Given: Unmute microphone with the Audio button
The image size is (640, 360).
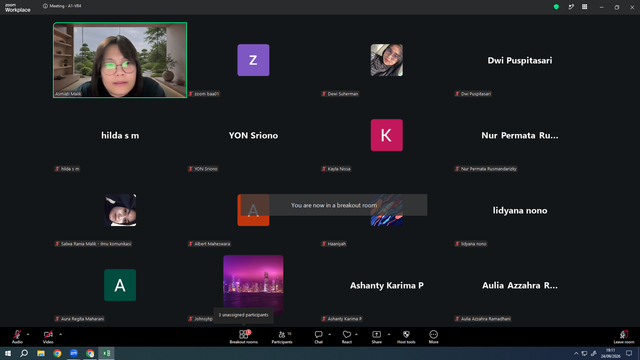Looking at the screenshot, I should tap(17, 336).
